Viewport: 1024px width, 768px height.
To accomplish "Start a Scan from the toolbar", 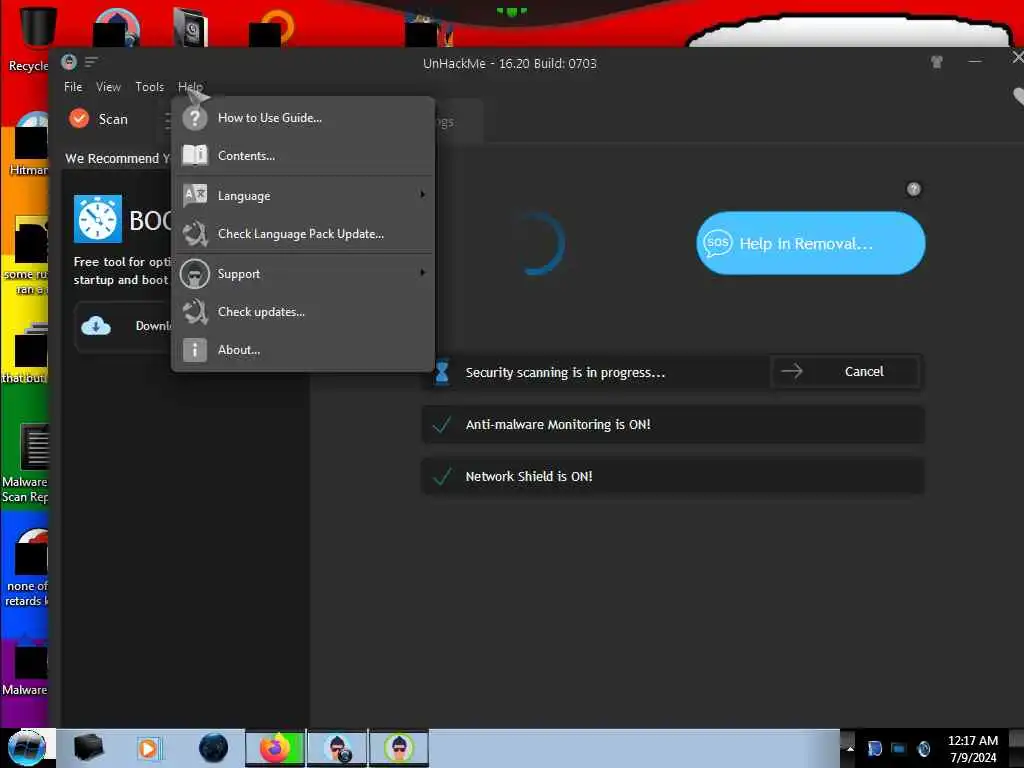I will [99, 119].
